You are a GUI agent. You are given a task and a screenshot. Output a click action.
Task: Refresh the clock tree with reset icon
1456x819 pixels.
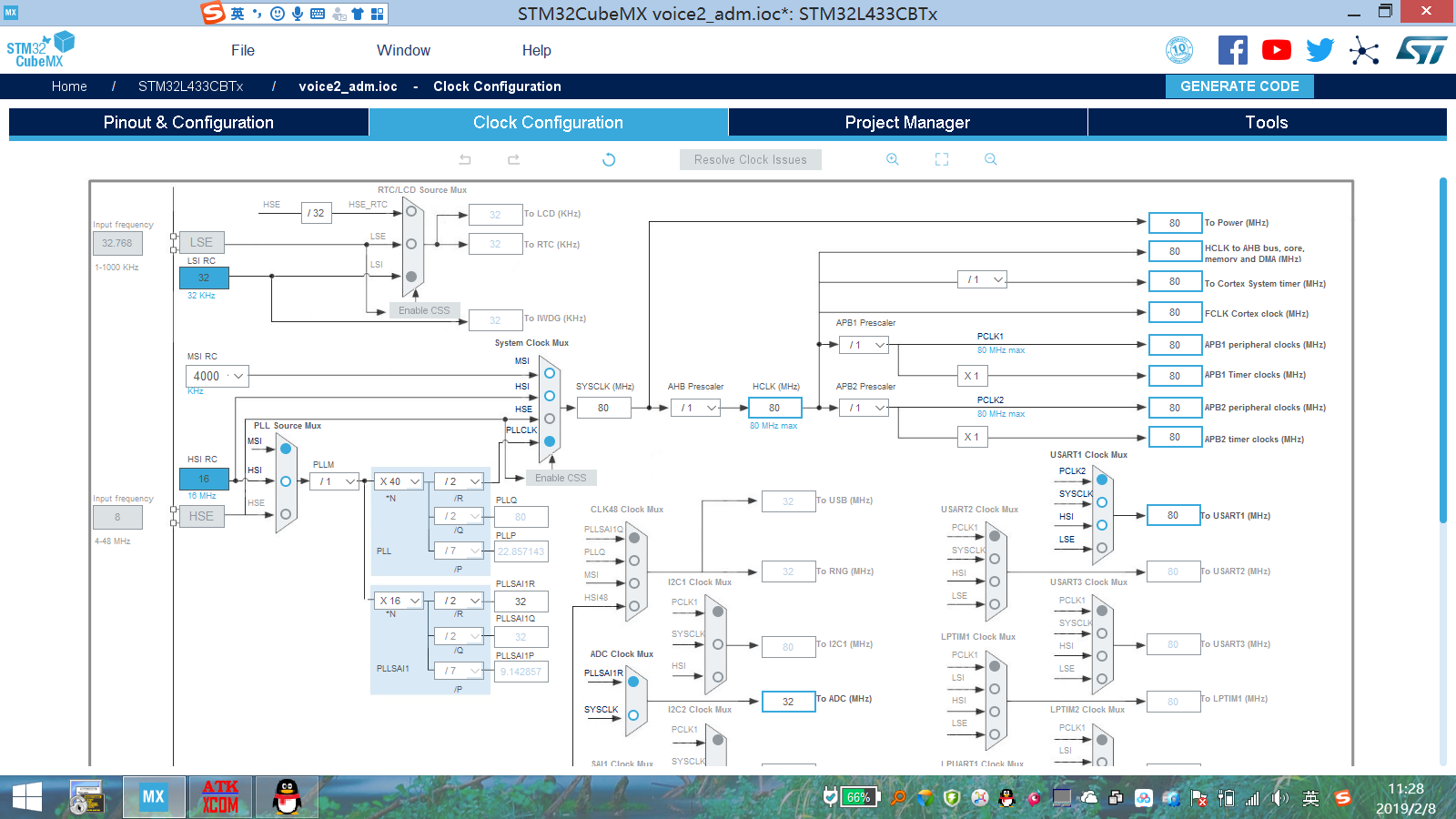click(609, 159)
